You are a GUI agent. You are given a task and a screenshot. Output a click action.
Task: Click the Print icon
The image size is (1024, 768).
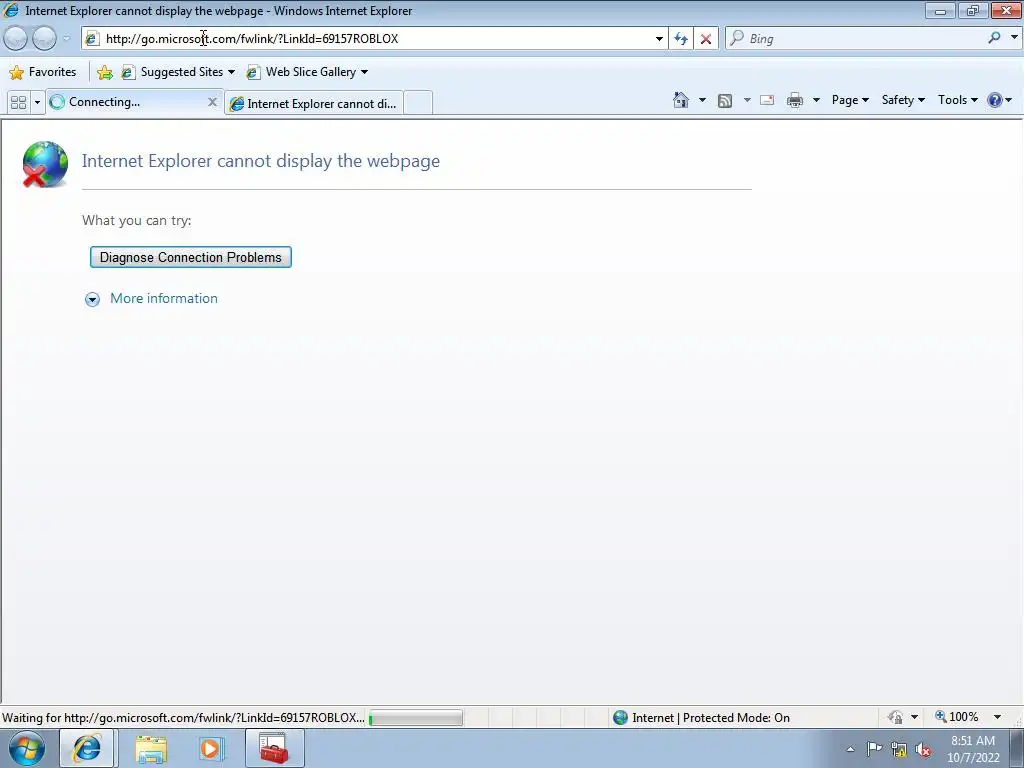click(795, 100)
